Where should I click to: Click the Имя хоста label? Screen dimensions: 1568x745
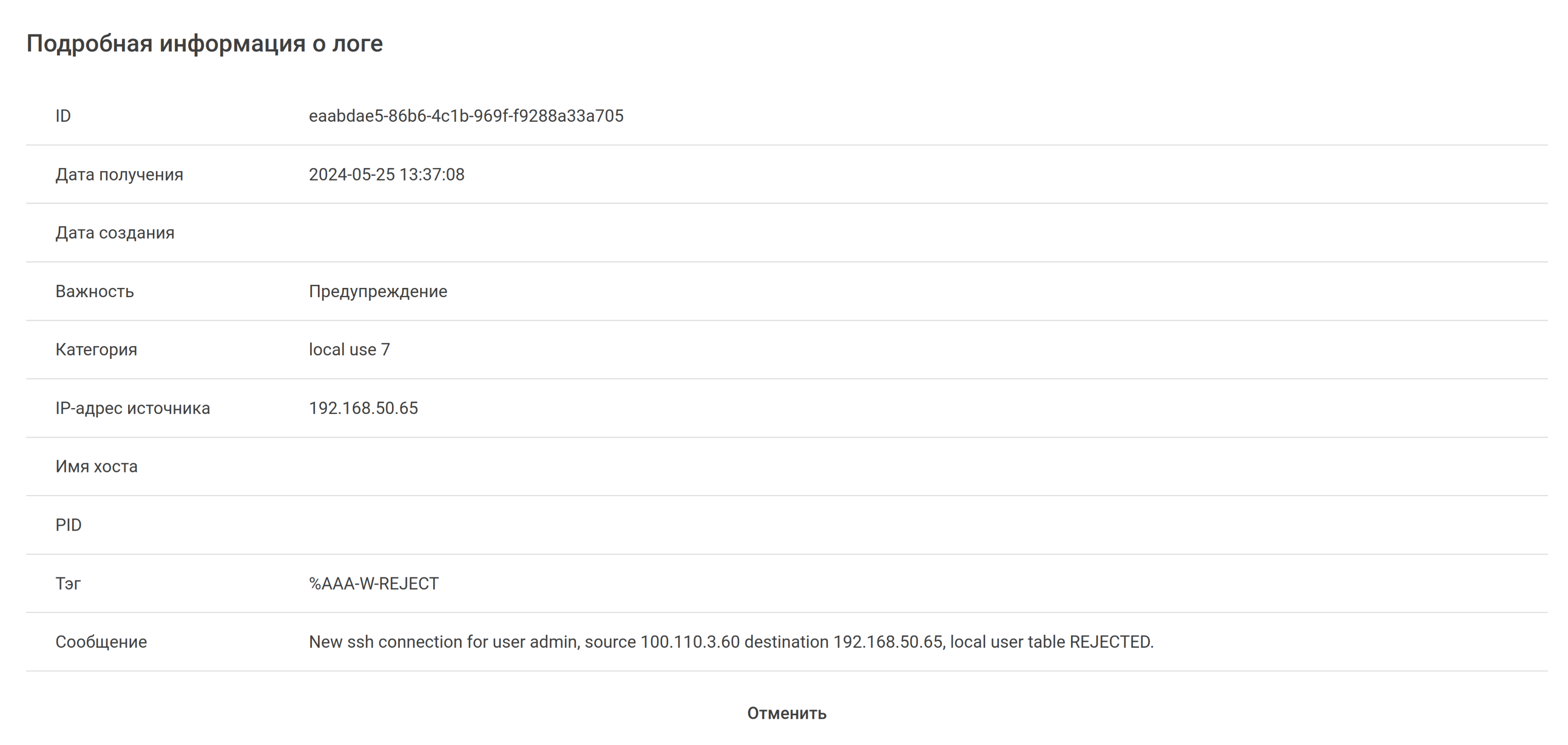[x=96, y=466]
